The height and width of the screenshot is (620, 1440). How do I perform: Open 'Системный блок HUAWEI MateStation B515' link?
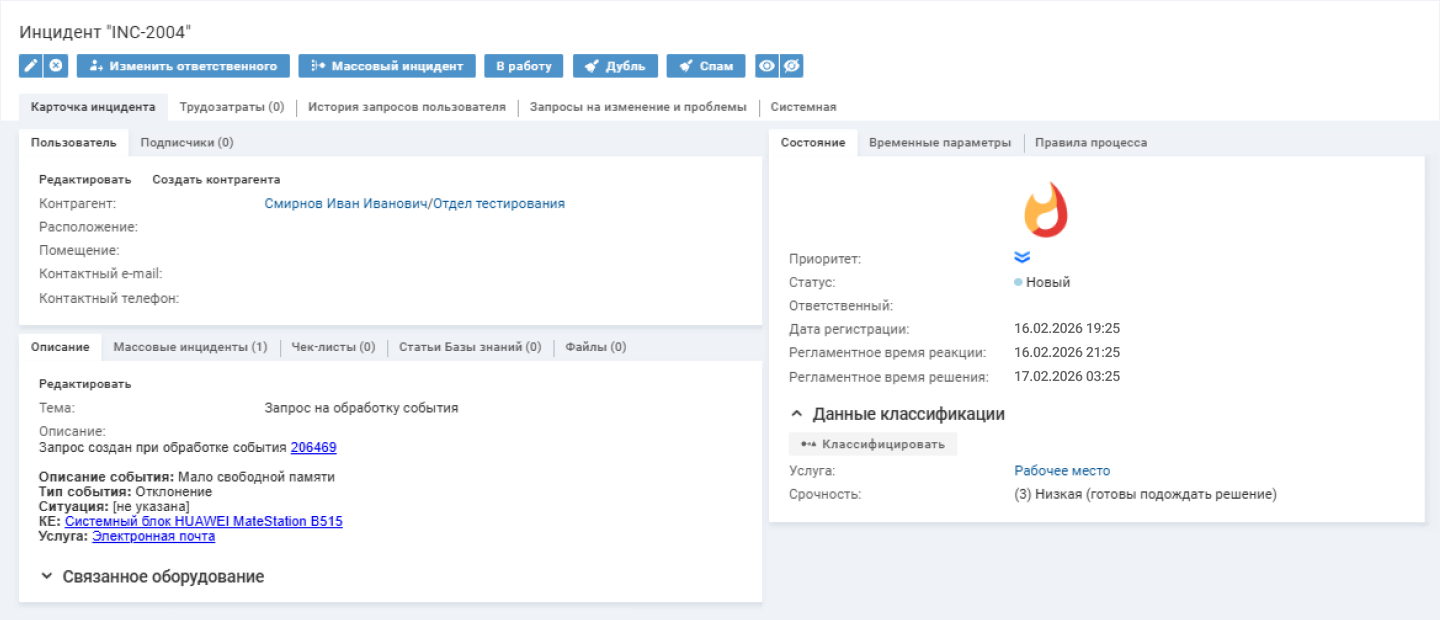204,521
